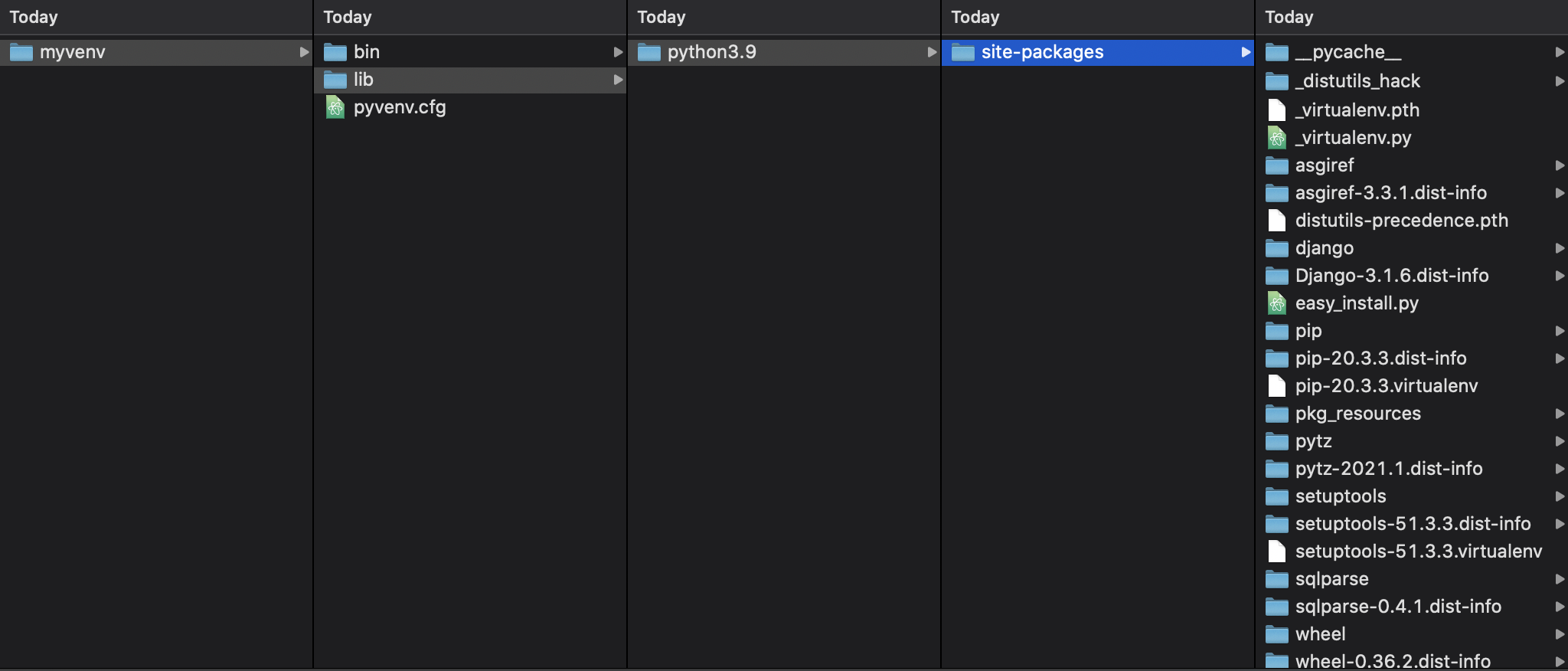Viewport: 1568px width, 671px height.
Task: Select pkg_resources folder name
Action: [x=1358, y=414]
